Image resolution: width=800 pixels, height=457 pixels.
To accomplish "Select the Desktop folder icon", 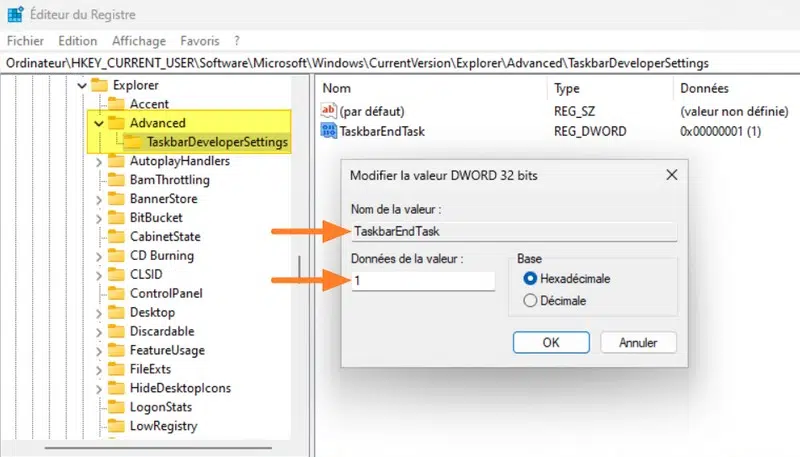I will pos(116,312).
